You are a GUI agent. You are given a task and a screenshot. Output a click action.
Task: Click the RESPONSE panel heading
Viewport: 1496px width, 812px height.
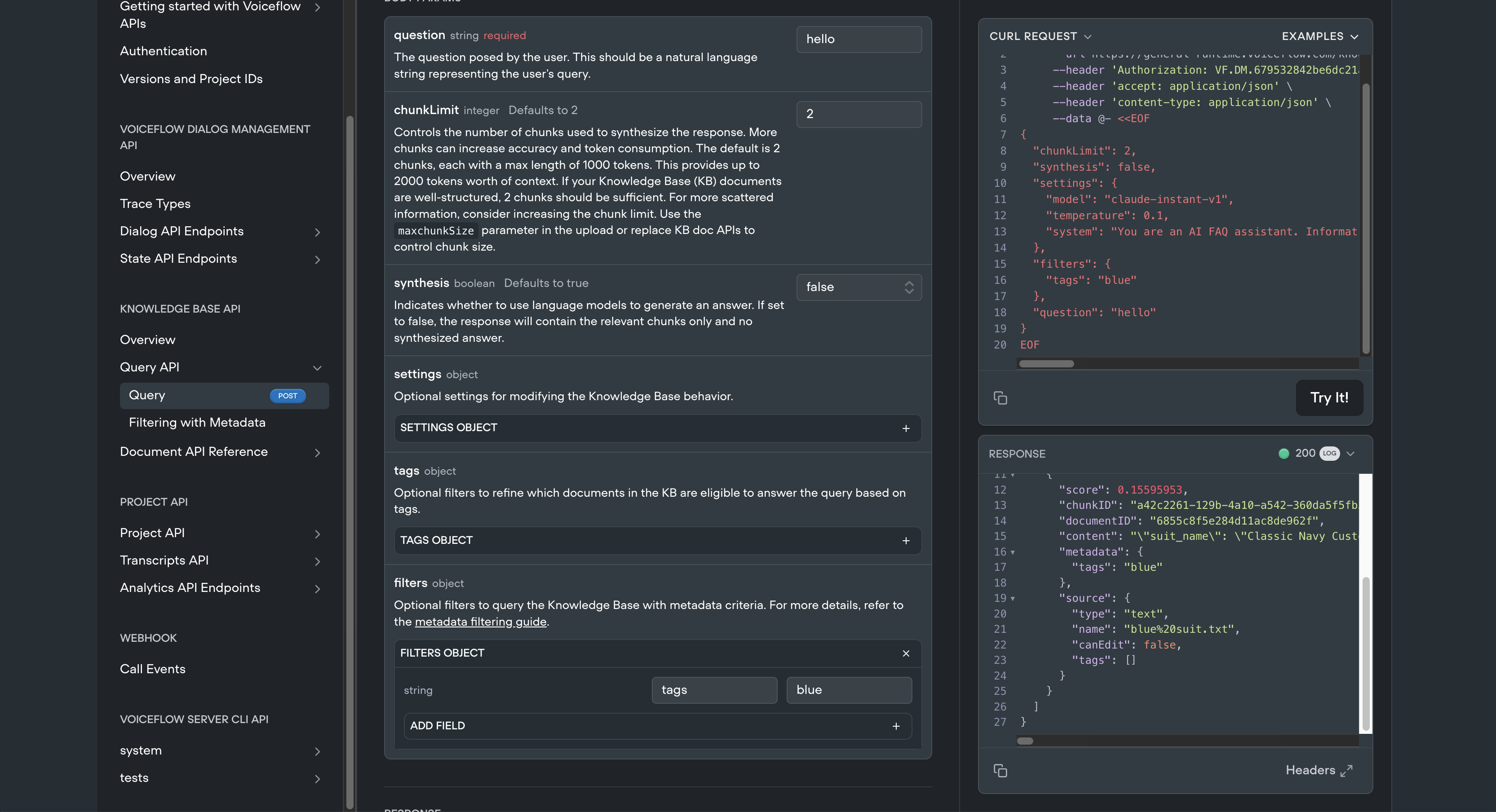pyautogui.click(x=1017, y=454)
